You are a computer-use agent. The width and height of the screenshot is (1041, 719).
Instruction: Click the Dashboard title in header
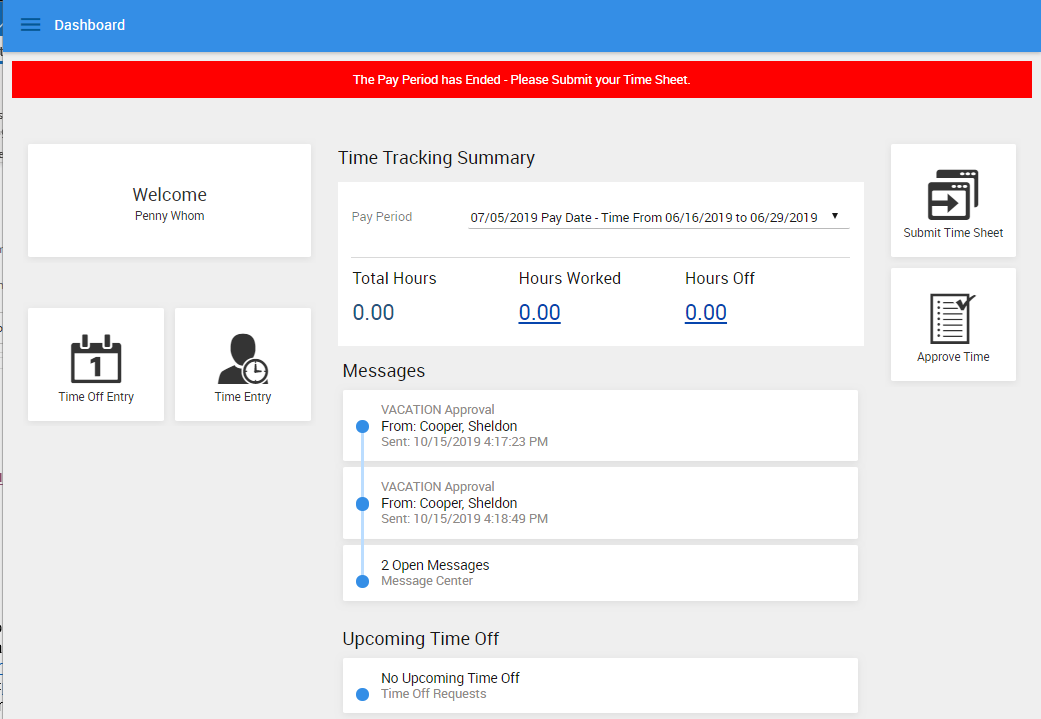pyautogui.click(x=90, y=25)
